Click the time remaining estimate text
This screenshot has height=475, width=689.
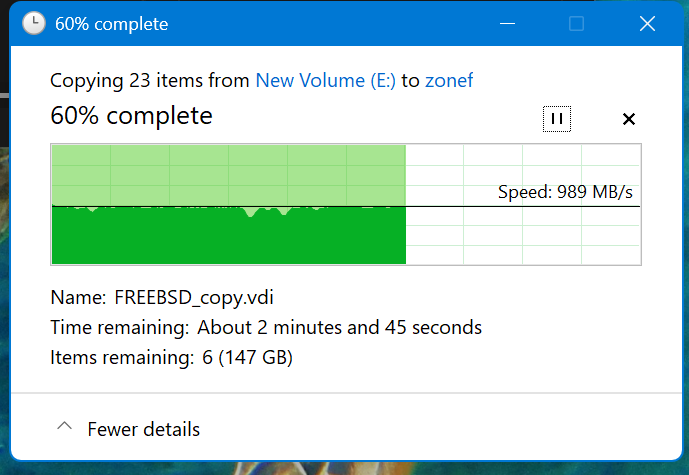339,327
